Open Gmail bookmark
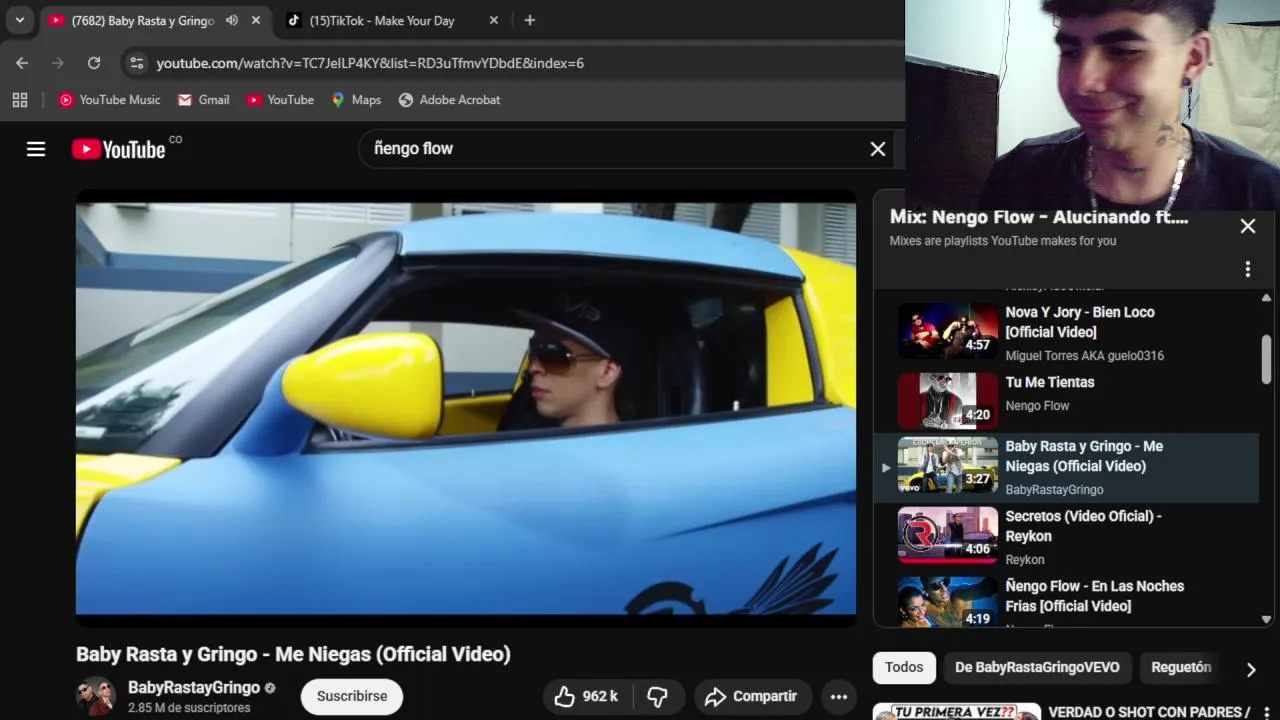 pyautogui.click(x=204, y=100)
